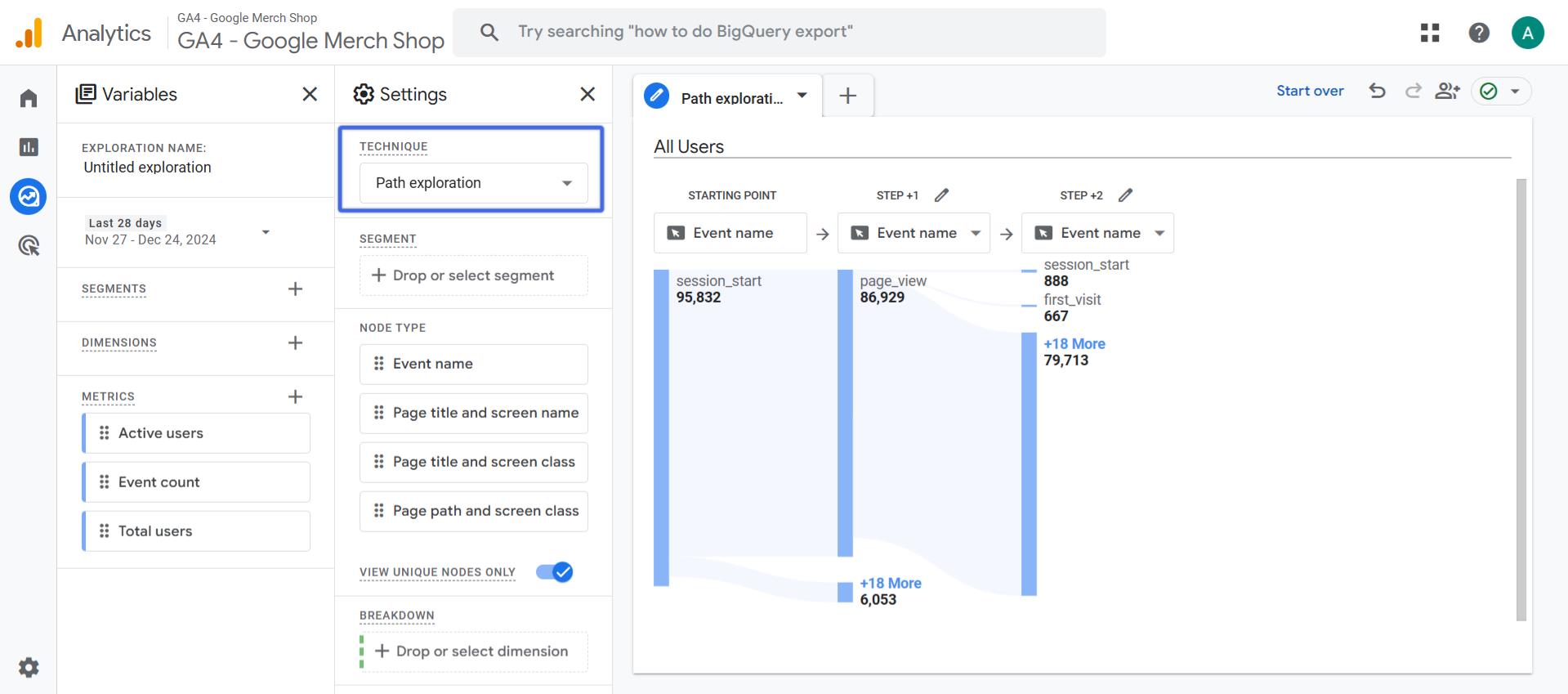Open the Reports bar chart icon
This screenshot has height=694, width=1568.
(29, 147)
